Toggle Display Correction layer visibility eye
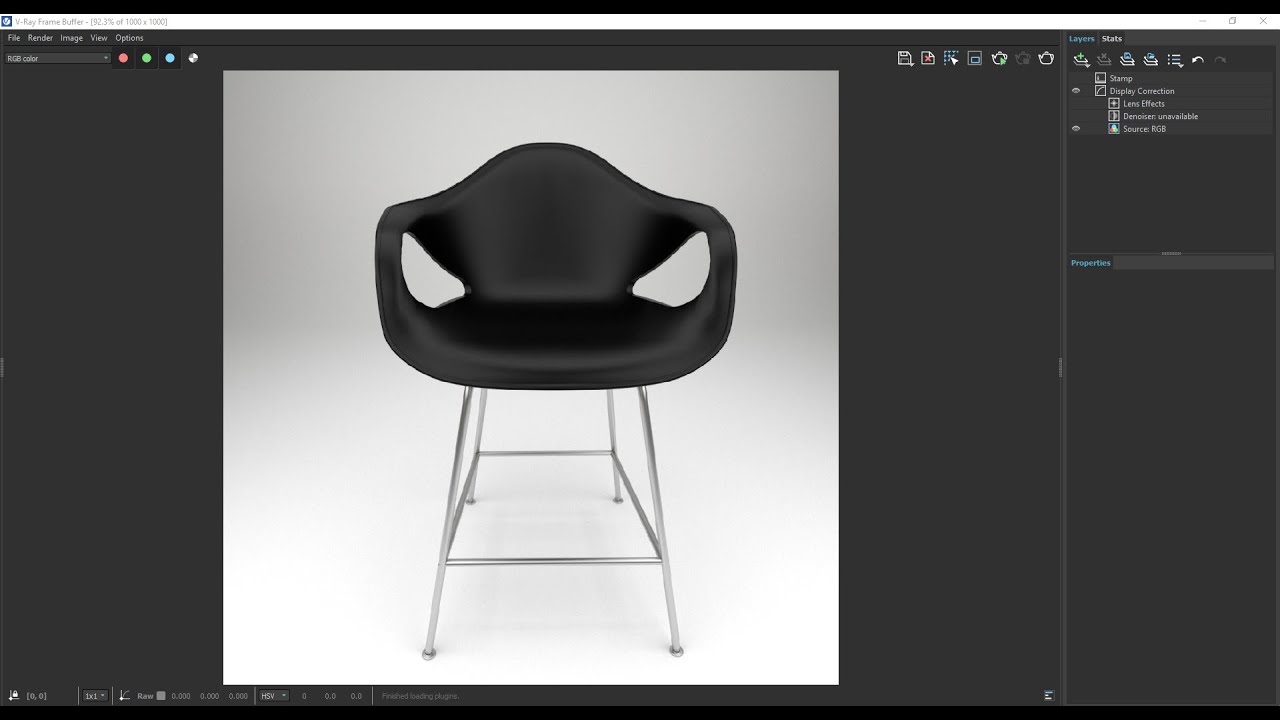Viewport: 1280px width, 720px height. click(x=1076, y=91)
